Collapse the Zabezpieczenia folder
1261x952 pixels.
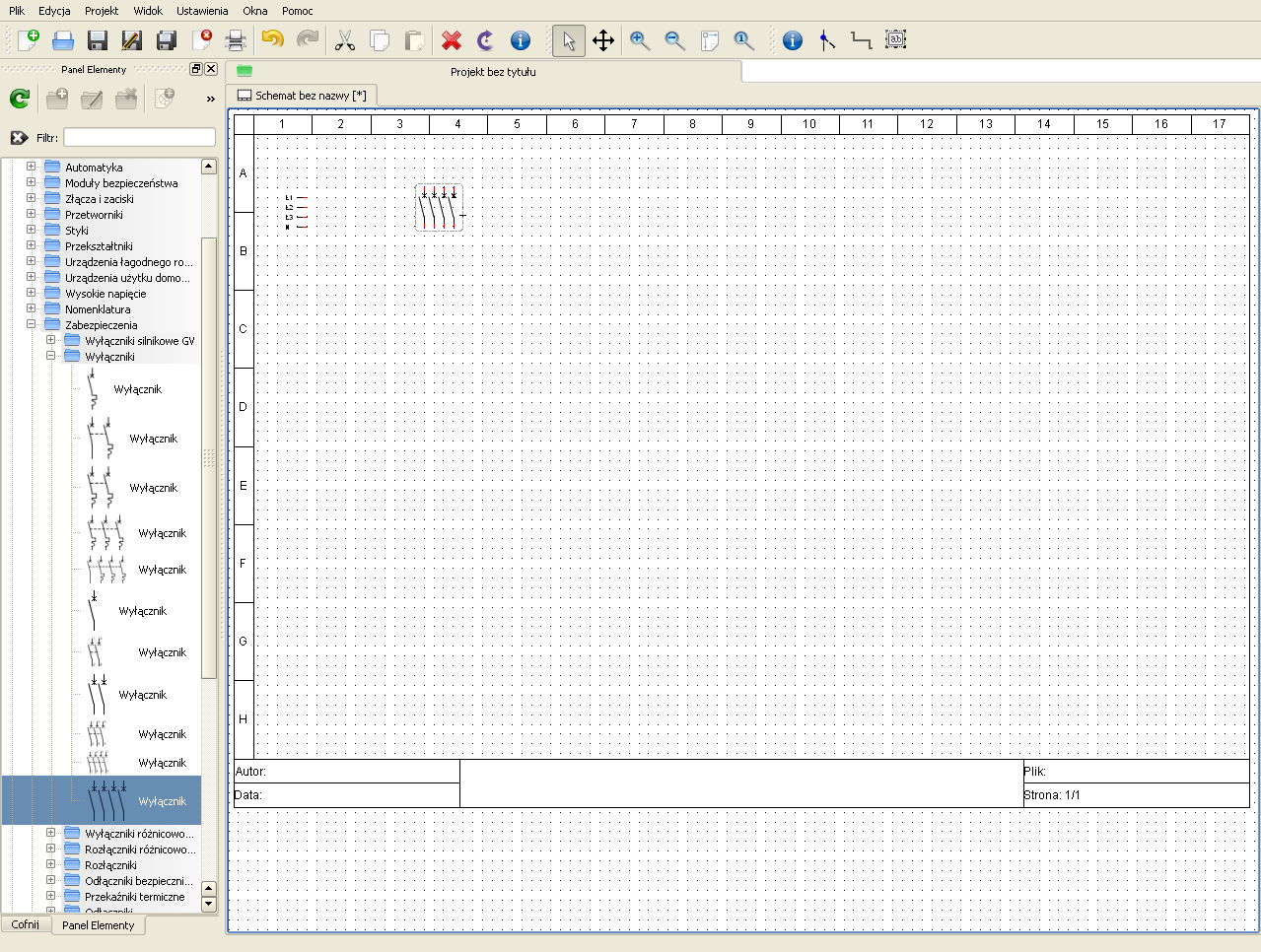pyautogui.click(x=31, y=324)
